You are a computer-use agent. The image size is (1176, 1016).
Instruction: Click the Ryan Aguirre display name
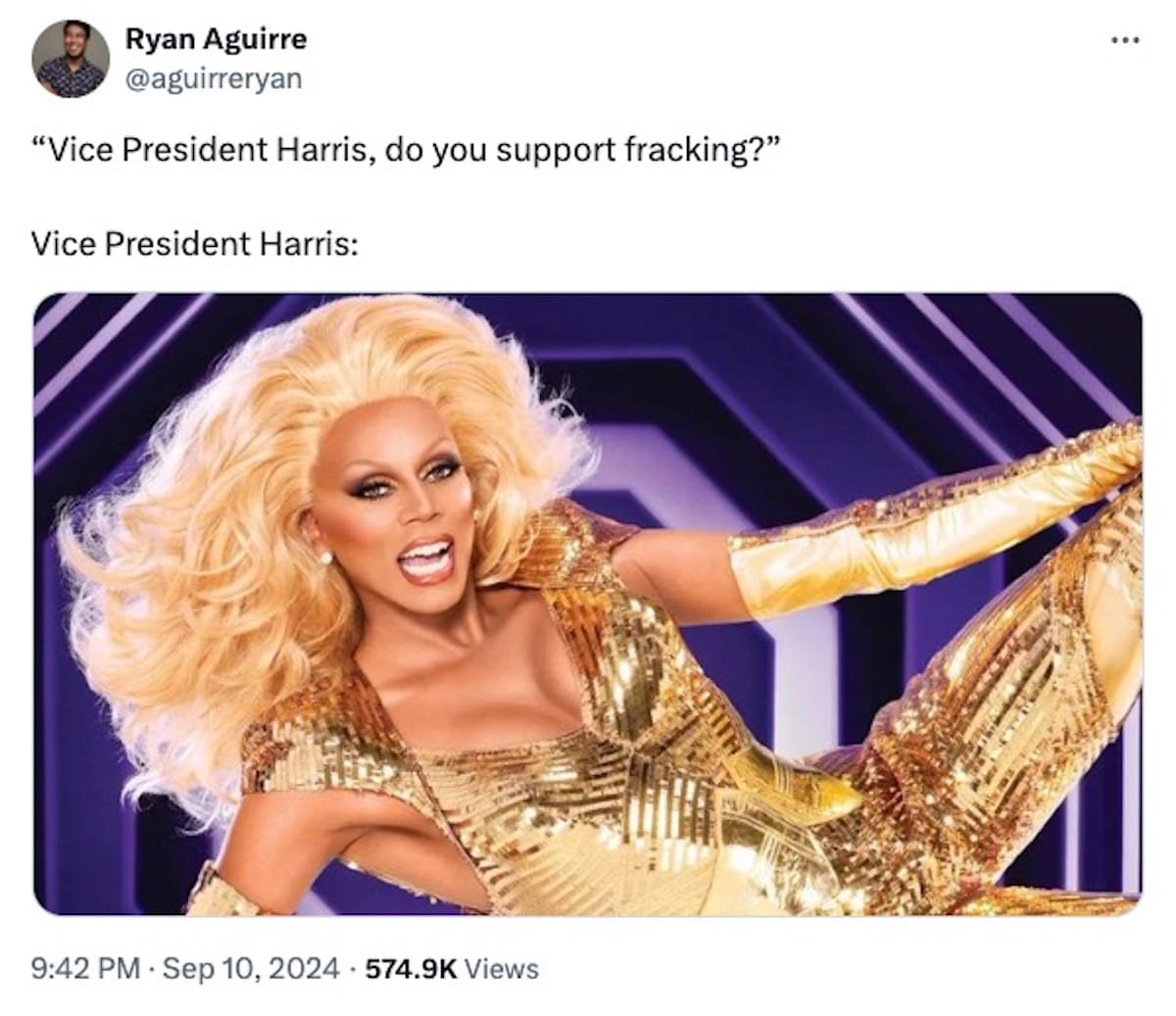coord(216,38)
